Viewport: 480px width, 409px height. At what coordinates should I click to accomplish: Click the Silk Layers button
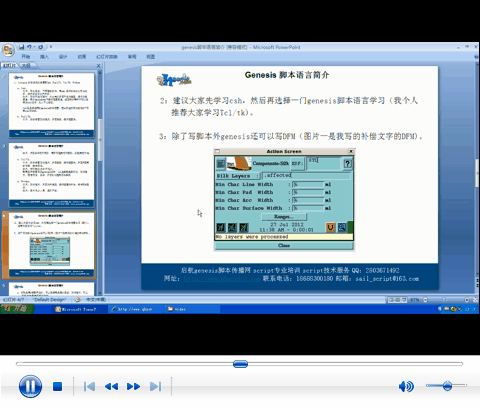[237, 176]
